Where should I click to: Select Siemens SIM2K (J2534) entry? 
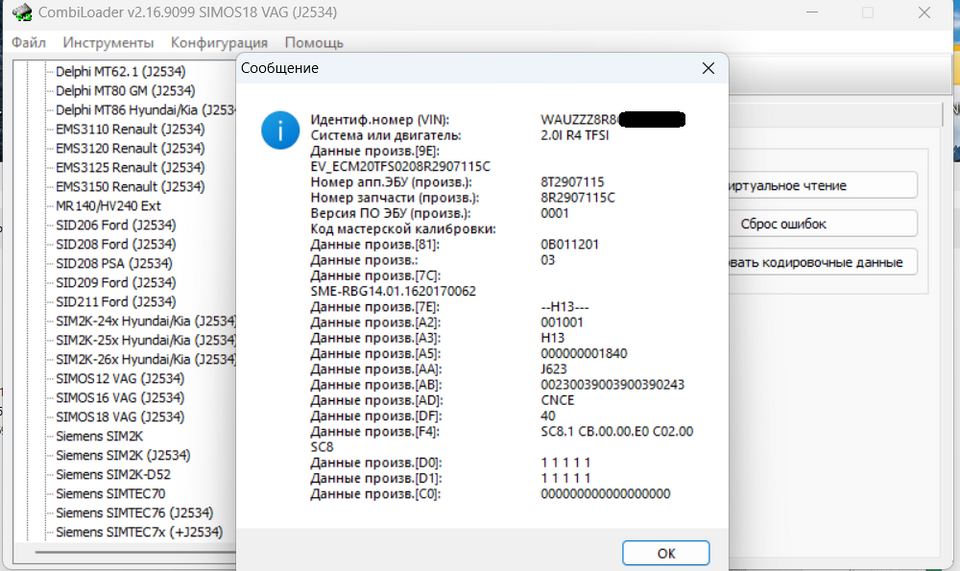pyautogui.click(x=123, y=455)
